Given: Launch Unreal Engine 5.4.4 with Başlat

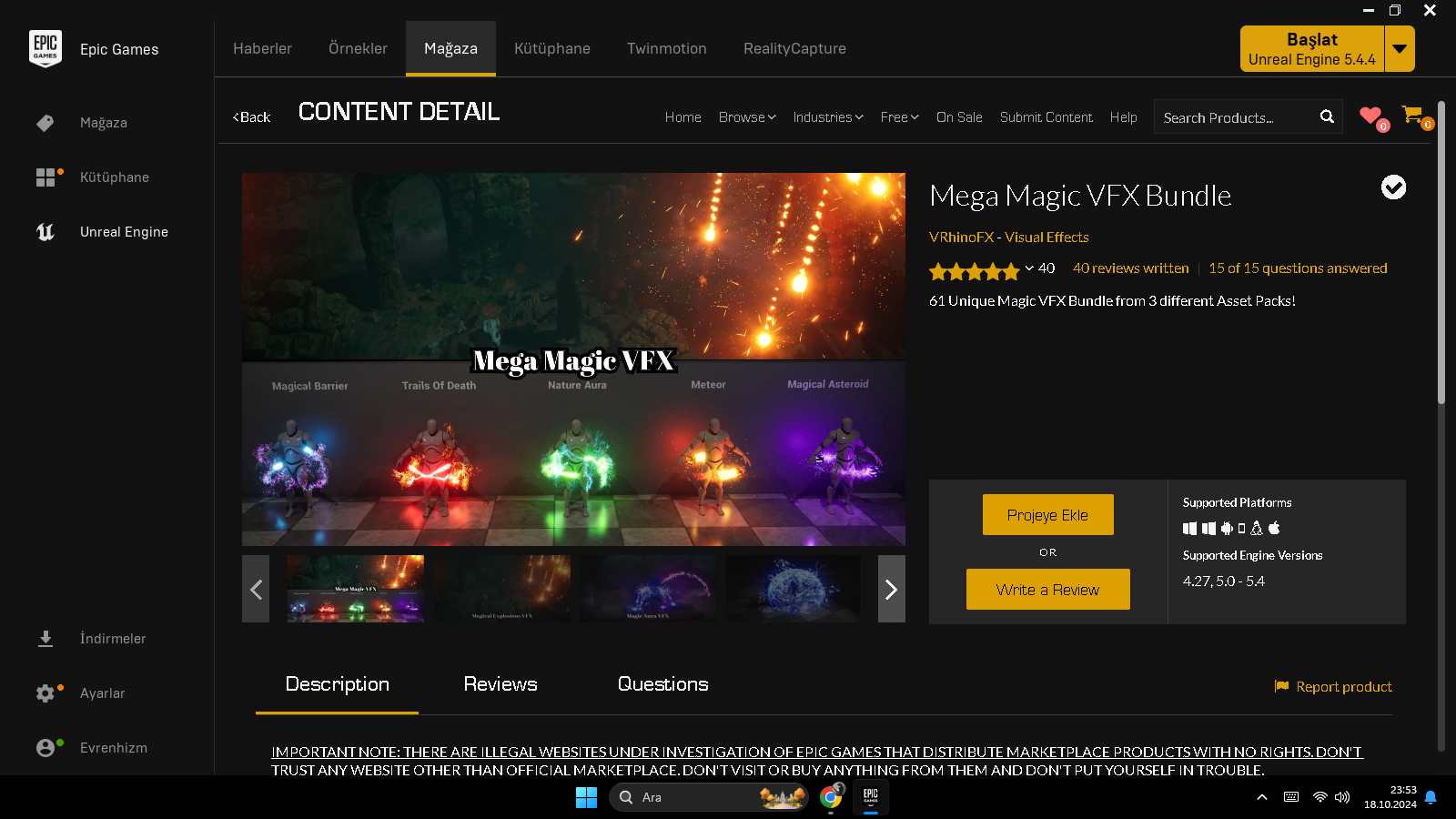Looking at the screenshot, I should pos(1312,48).
